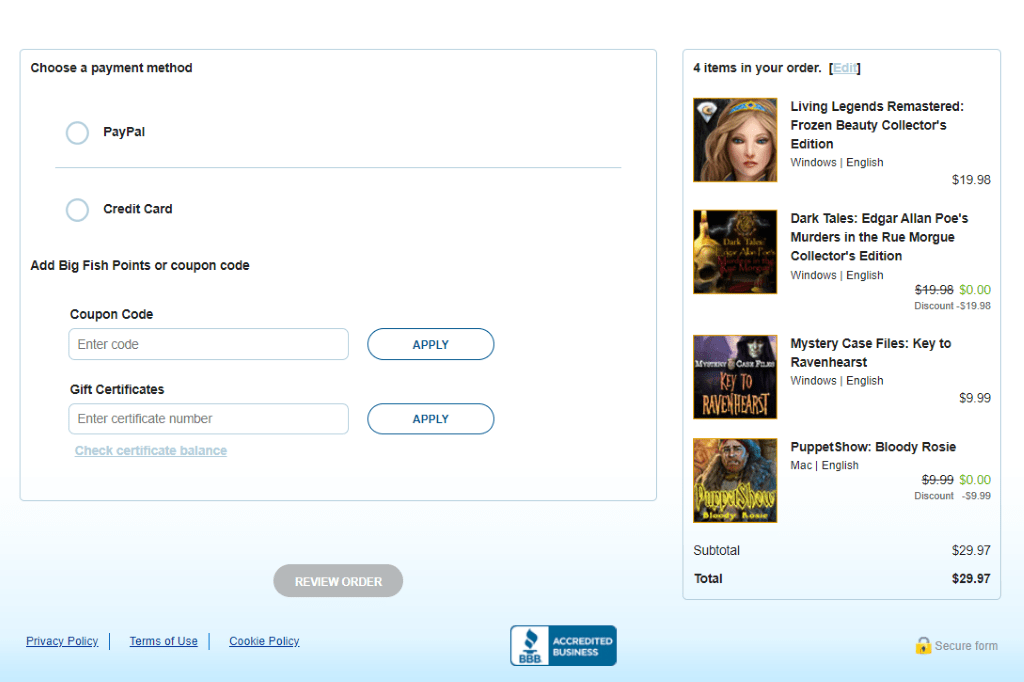The image size is (1024, 682).
Task: Click the $19.98 price of Living Legends
Action: pos(971,180)
